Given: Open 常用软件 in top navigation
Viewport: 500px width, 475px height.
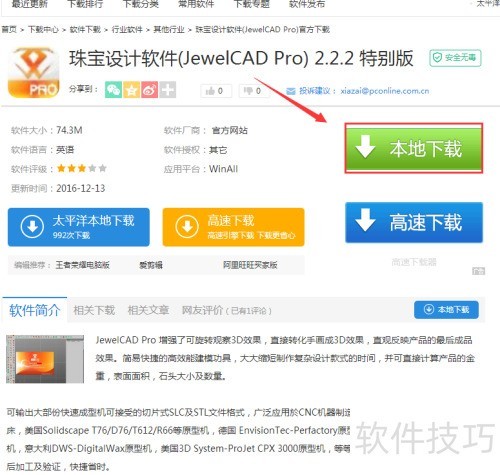Looking at the screenshot, I should (196, 4).
